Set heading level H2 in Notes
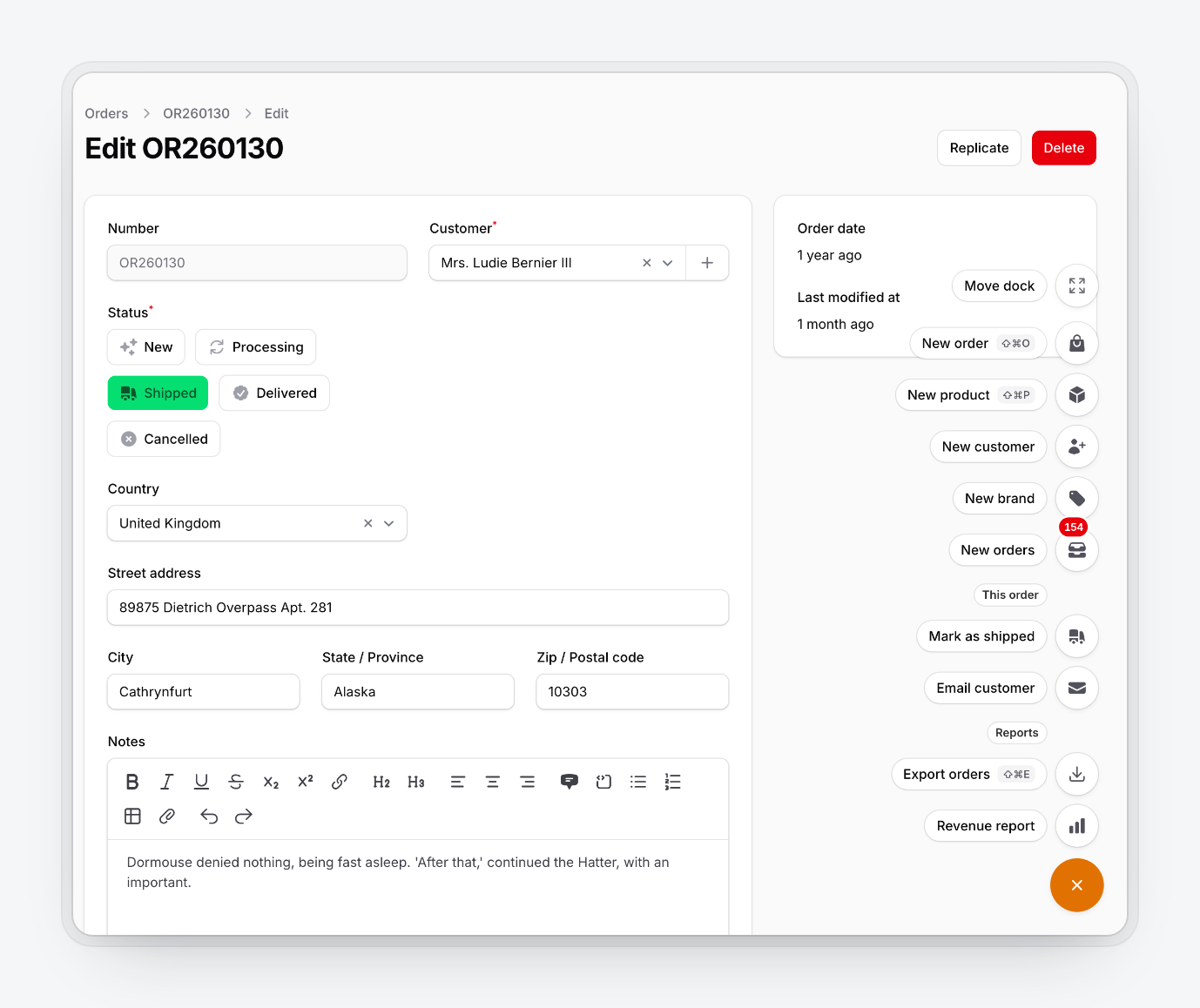Viewport: 1200px width, 1008px height. [381, 782]
